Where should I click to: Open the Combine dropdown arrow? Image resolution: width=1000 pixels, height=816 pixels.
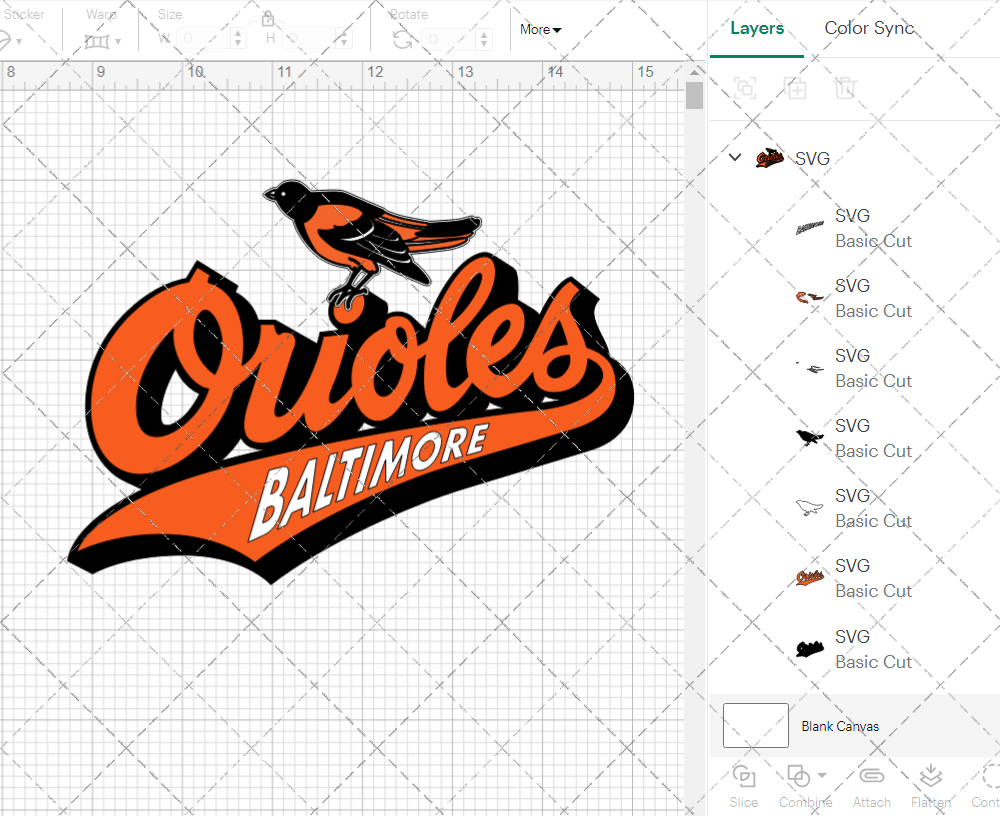pyautogui.click(x=822, y=775)
